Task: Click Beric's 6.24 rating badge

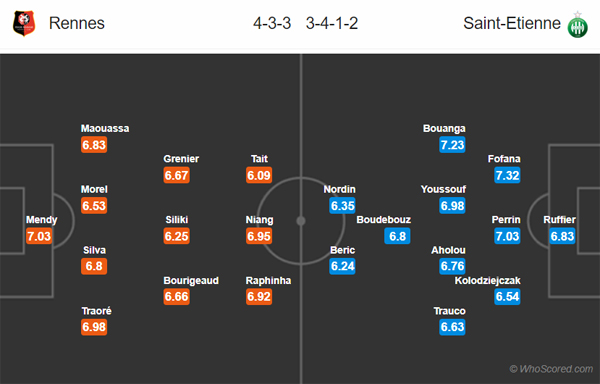Action: (x=342, y=266)
